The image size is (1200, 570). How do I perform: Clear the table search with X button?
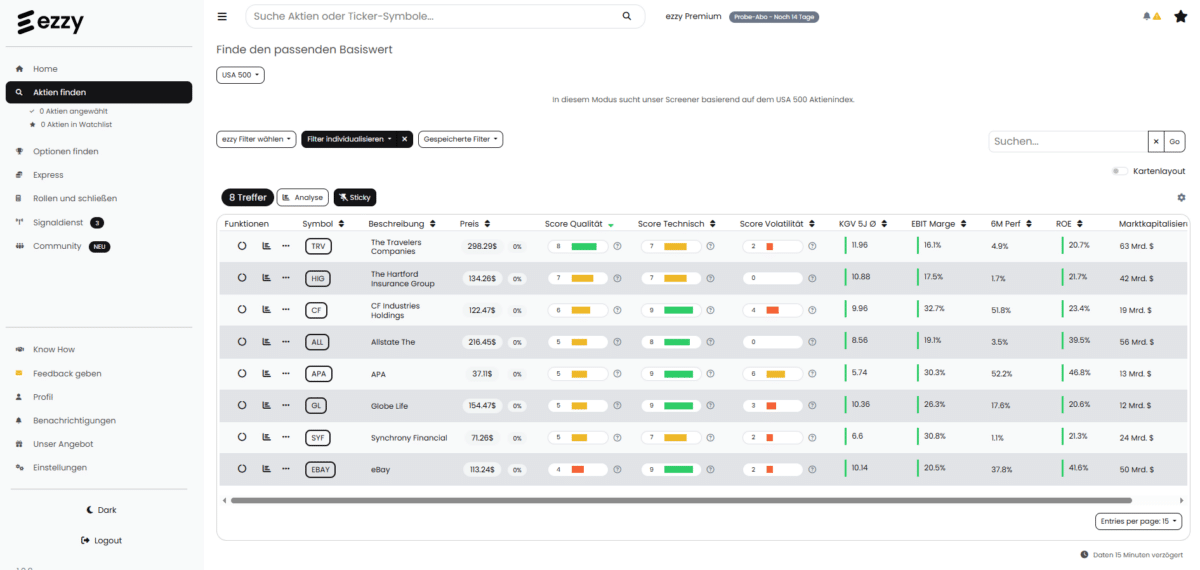(1155, 142)
